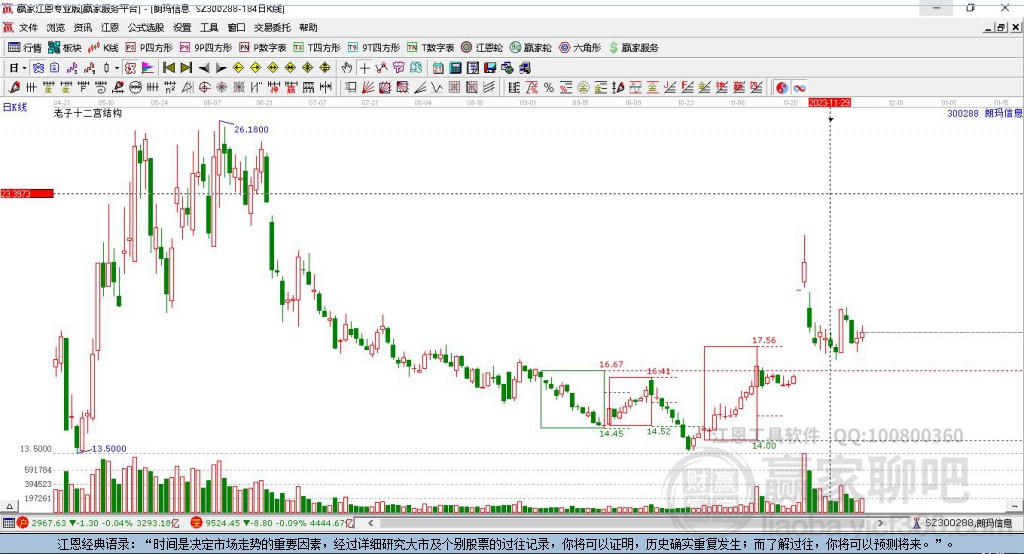Screen dimensions: 1024x554
Task: Click the volume panel minus button
Action: (x=1014, y=506)
